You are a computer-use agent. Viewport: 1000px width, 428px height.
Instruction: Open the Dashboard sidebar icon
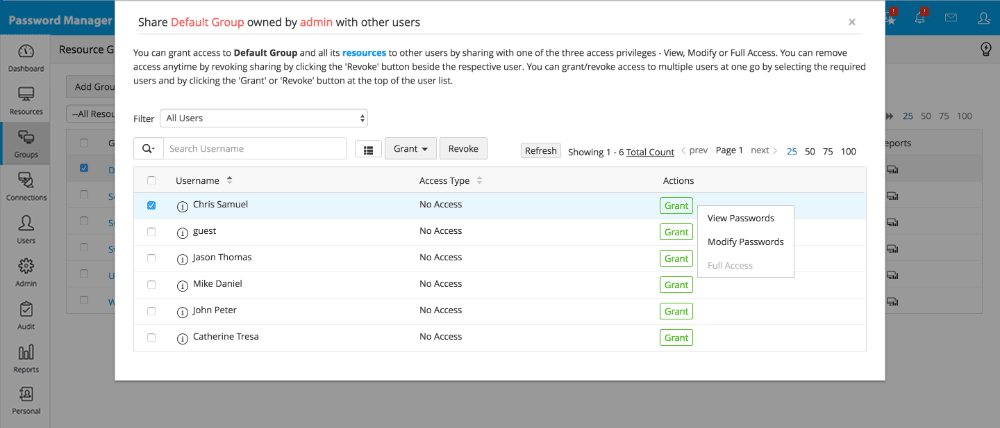(26, 57)
